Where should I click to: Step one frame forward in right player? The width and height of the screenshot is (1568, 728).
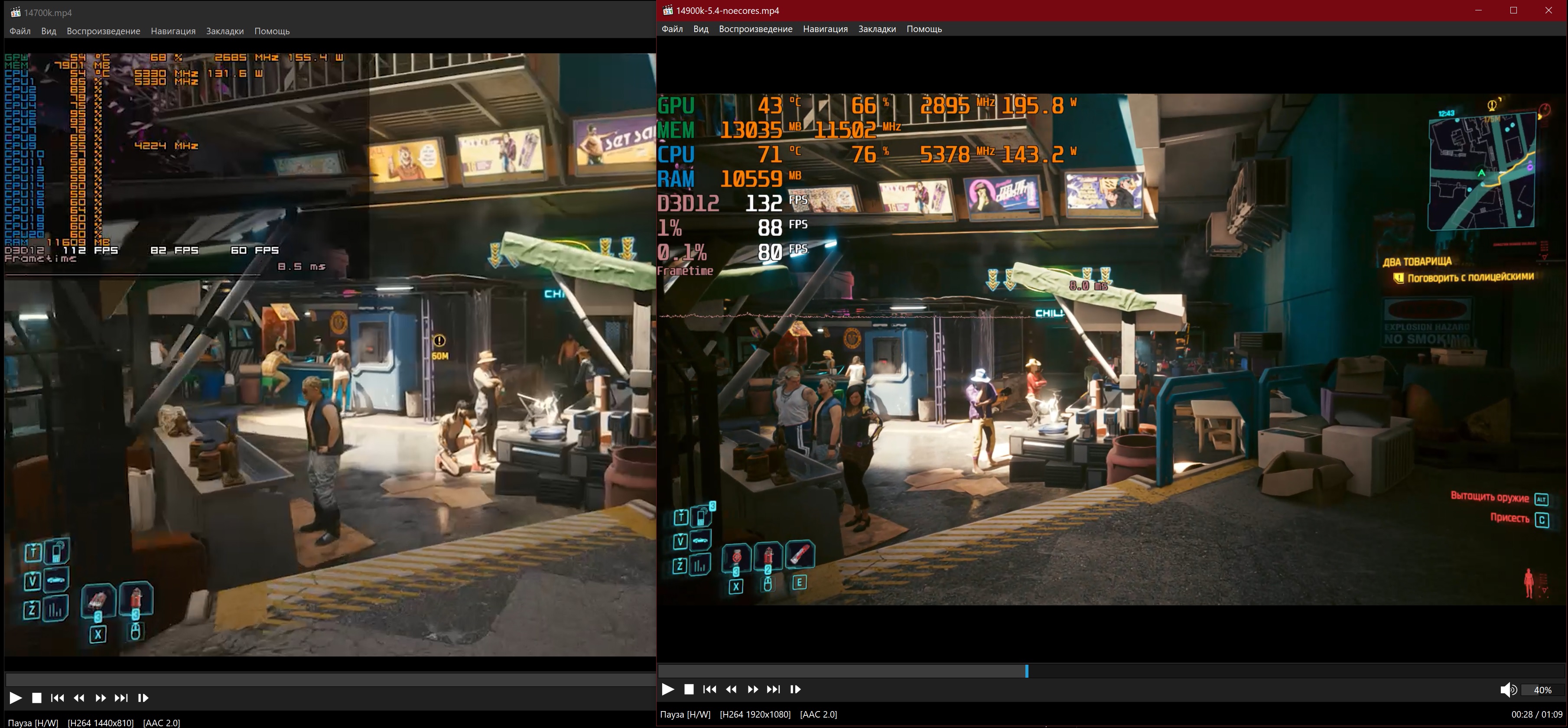click(x=795, y=689)
